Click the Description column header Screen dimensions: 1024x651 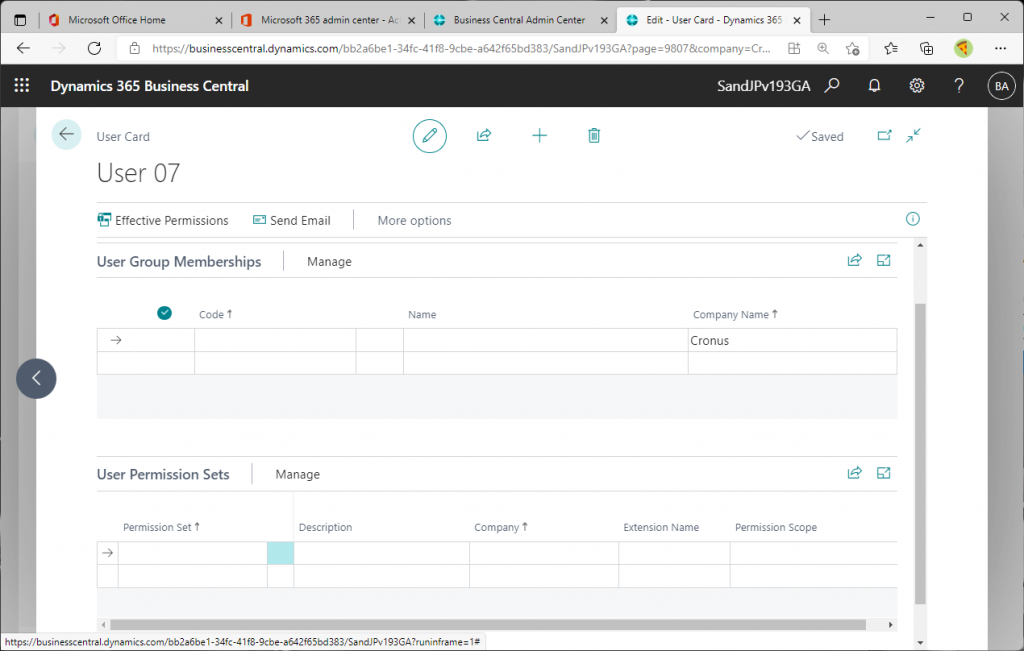point(325,528)
